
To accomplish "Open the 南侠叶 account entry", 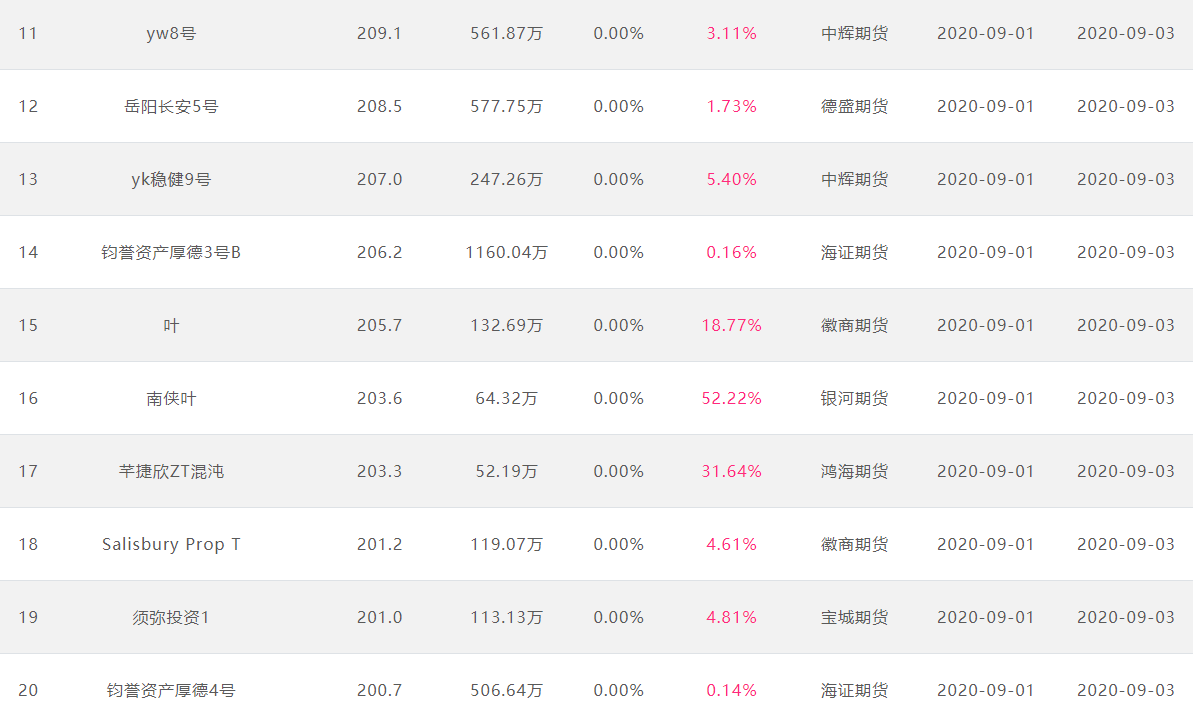I will [x=171, y=399].
